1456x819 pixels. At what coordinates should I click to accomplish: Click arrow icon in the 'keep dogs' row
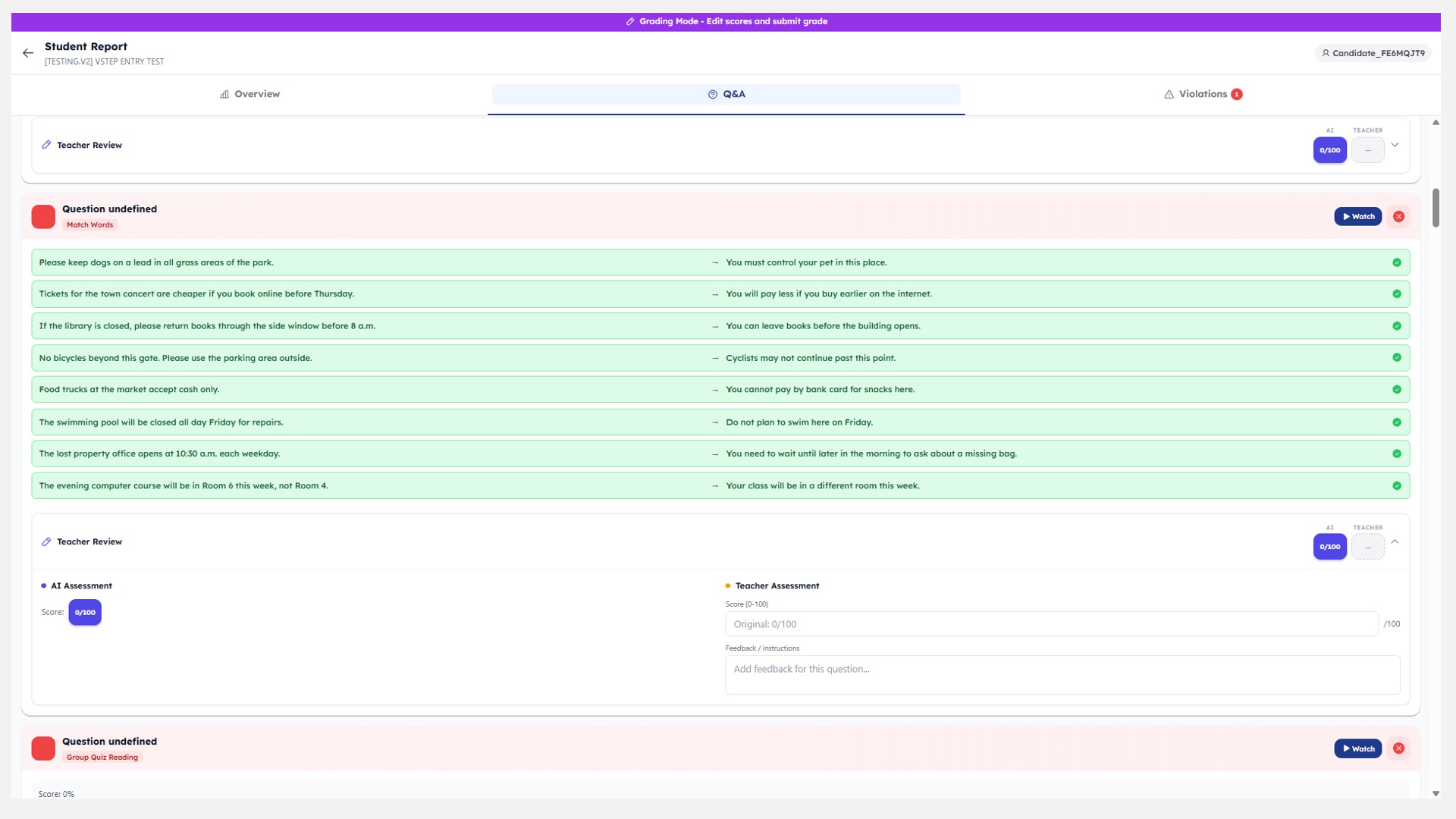[x=714, y=263]
